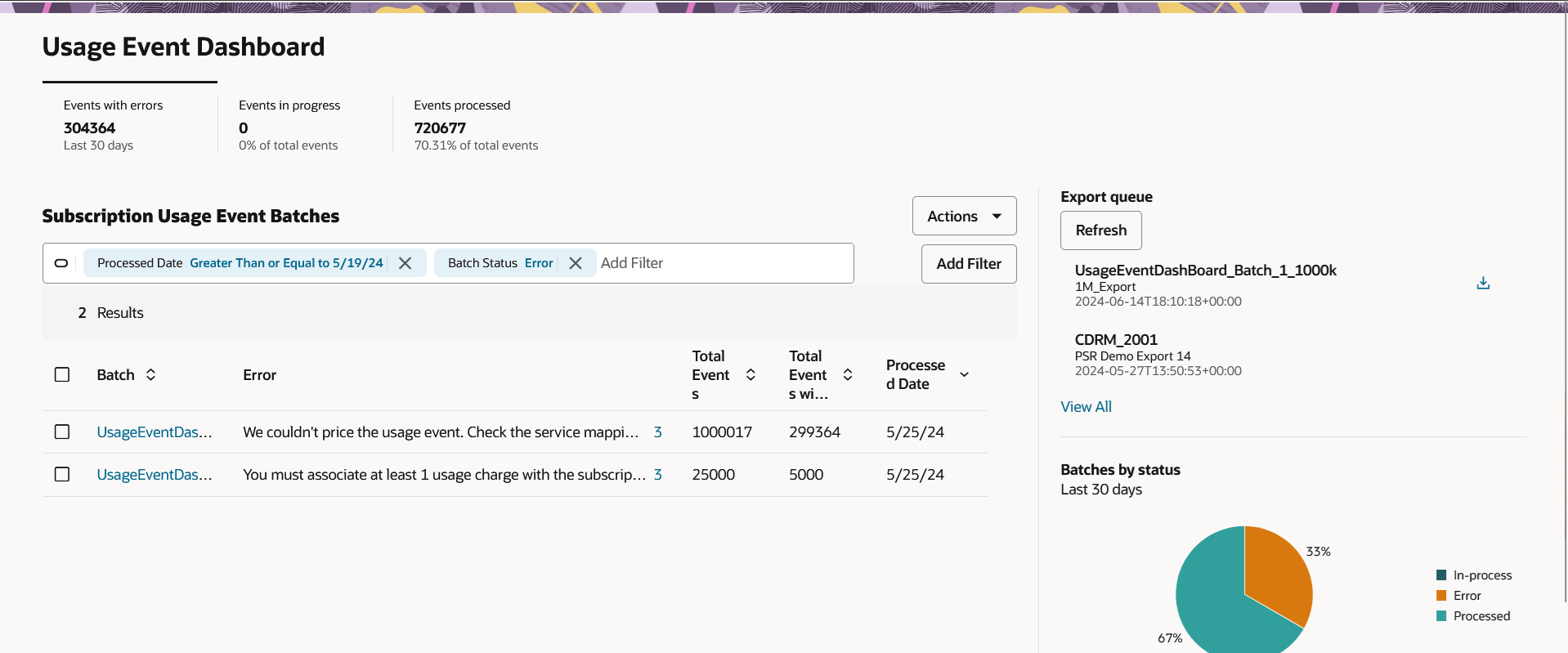
Task: Sort by Total Events with errors column
Action: (x=848, y=375)
